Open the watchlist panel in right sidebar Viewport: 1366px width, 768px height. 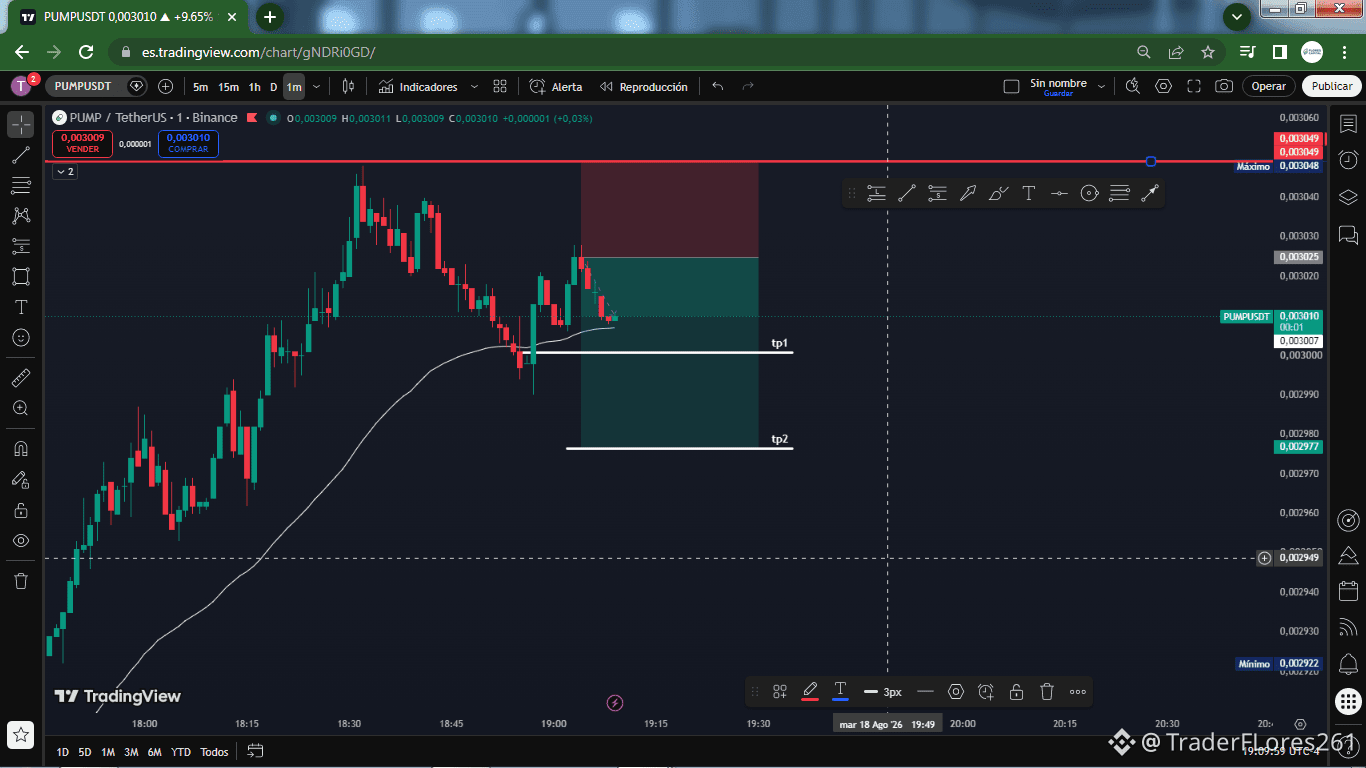click(x=1348, y=124)
